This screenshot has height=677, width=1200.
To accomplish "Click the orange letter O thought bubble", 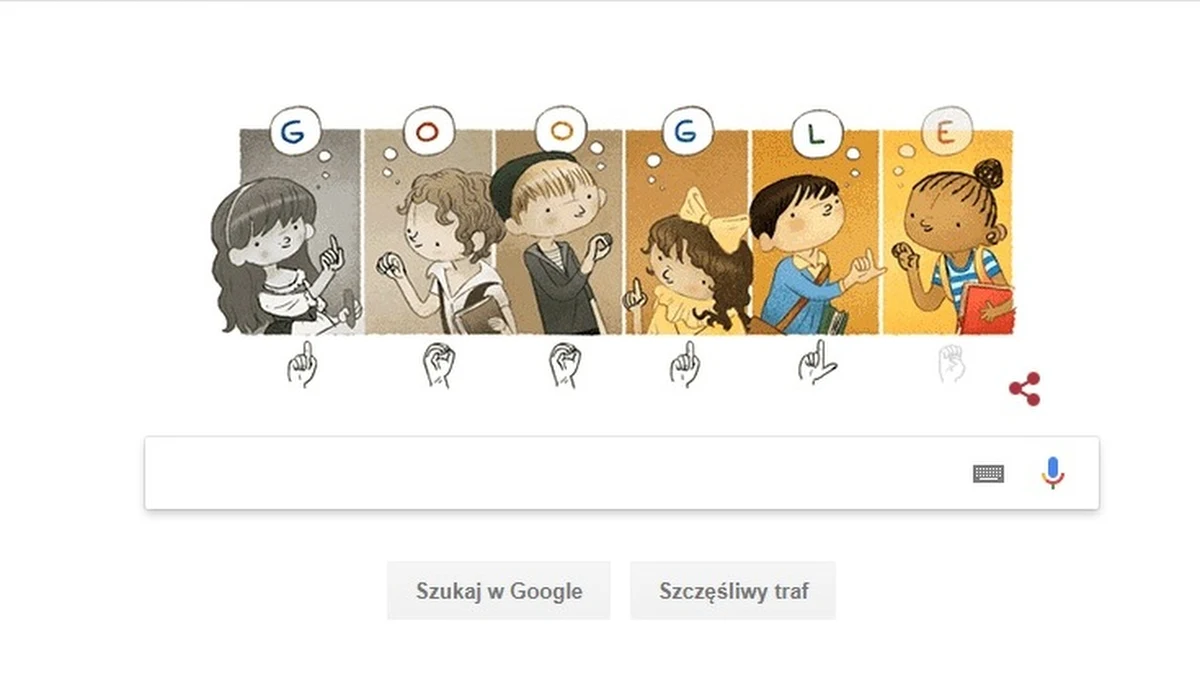I will (x=561, y=128).
